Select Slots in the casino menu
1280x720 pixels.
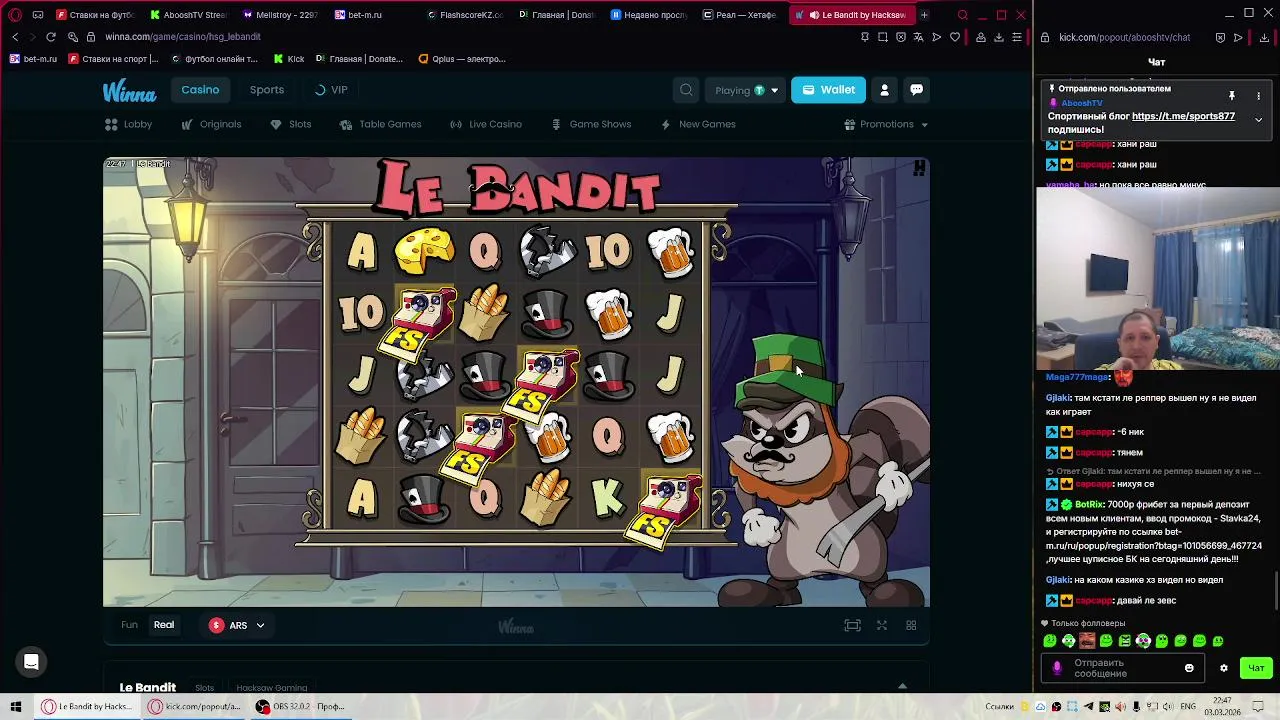pos(291,124)
